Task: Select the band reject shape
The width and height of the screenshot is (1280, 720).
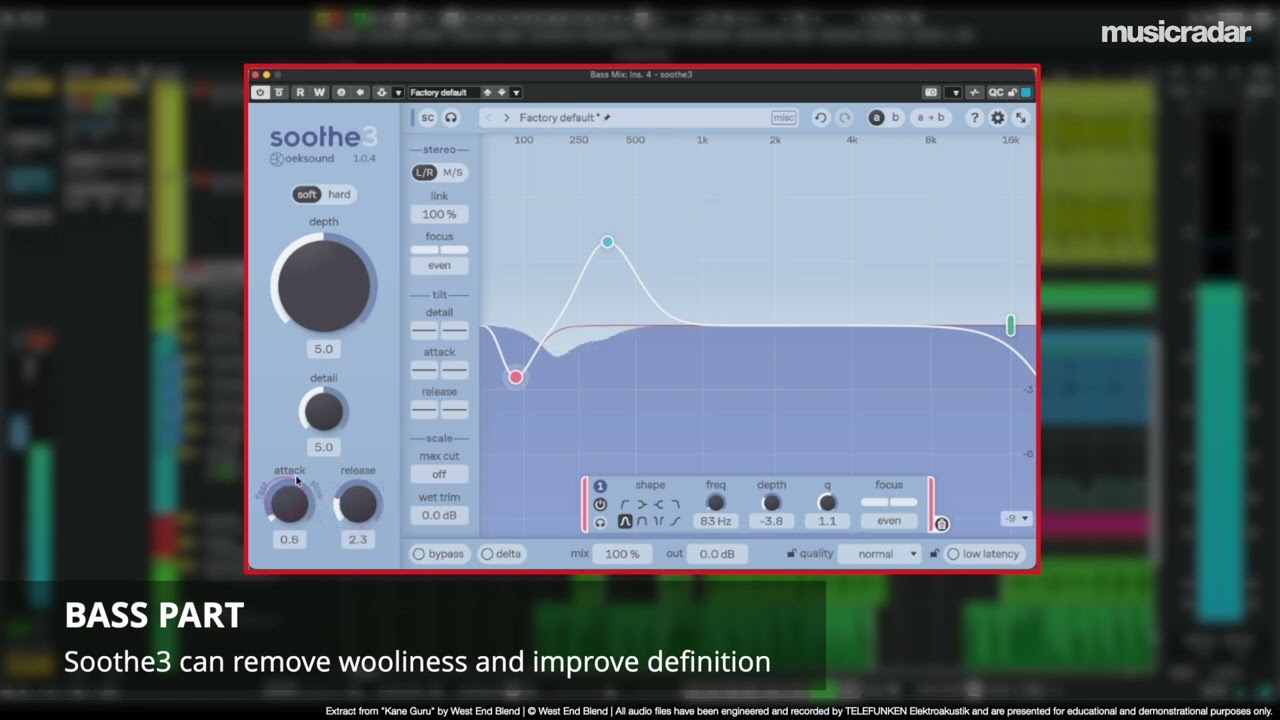Action: 659,521
